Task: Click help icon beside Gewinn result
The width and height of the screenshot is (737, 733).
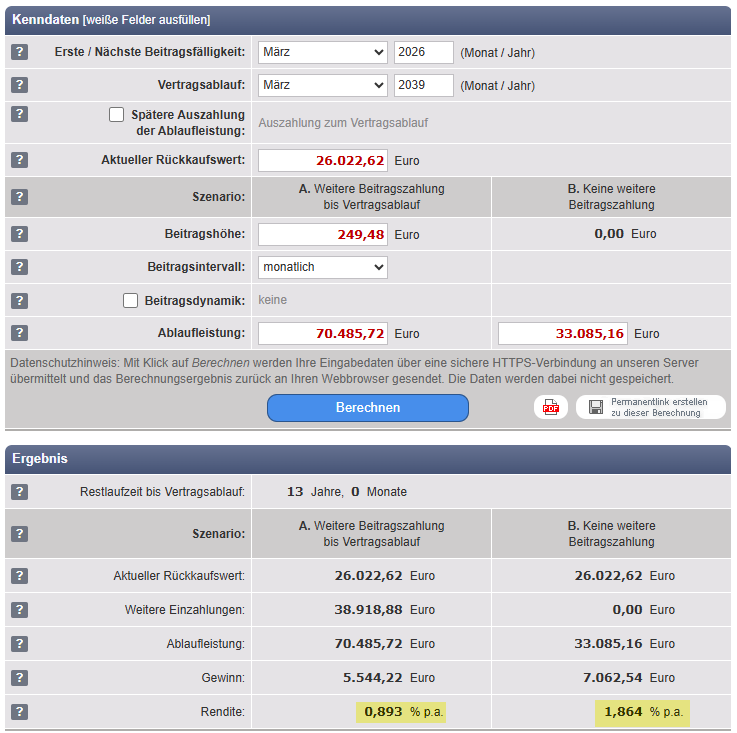Action: (x=20, y=678)
